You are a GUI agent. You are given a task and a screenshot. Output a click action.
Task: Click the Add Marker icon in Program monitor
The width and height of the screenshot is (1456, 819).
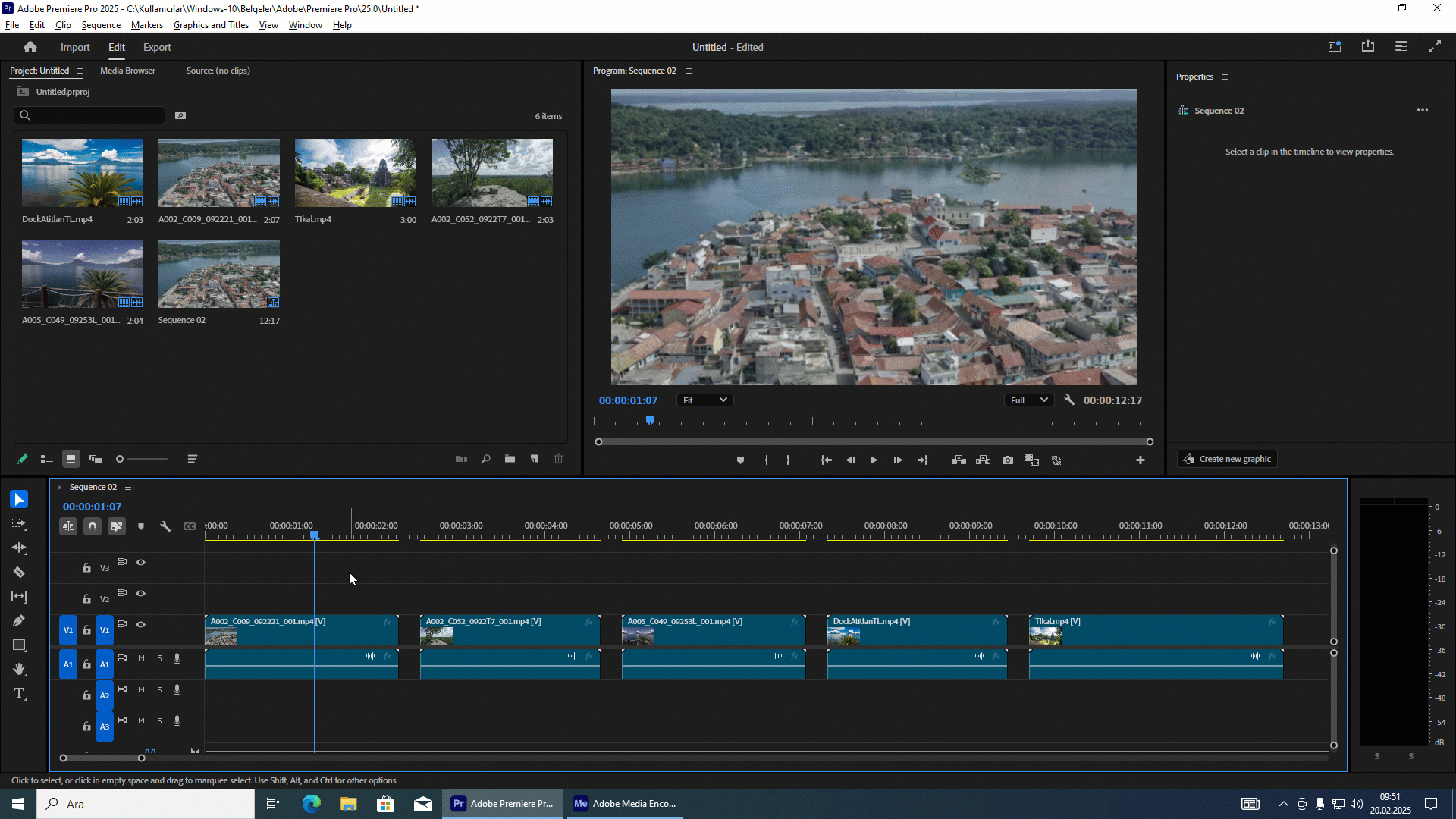point(740,460)
